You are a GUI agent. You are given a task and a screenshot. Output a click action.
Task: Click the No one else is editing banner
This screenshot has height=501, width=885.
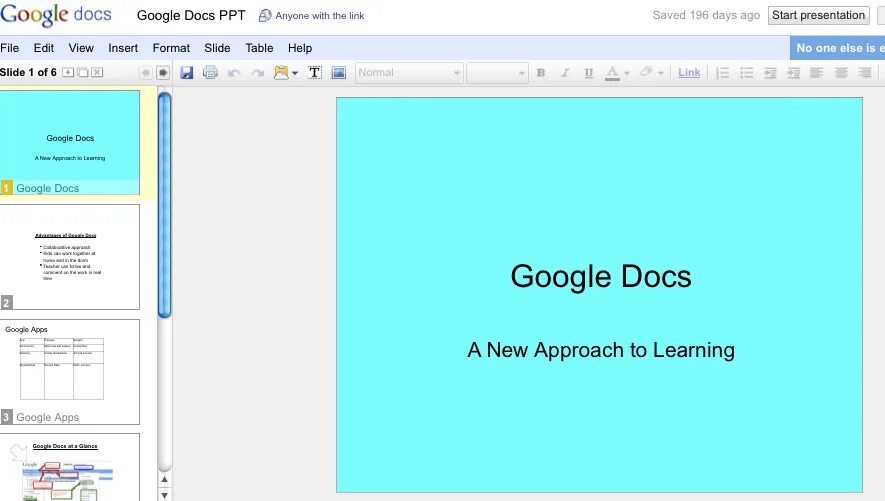(x=838, y=48)
